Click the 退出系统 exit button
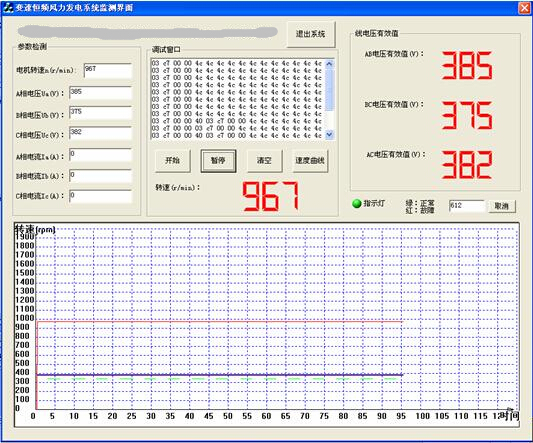Image resolution: width=533 pixels, height=443 pixels. pyautogui.click(x=310, y=34)
